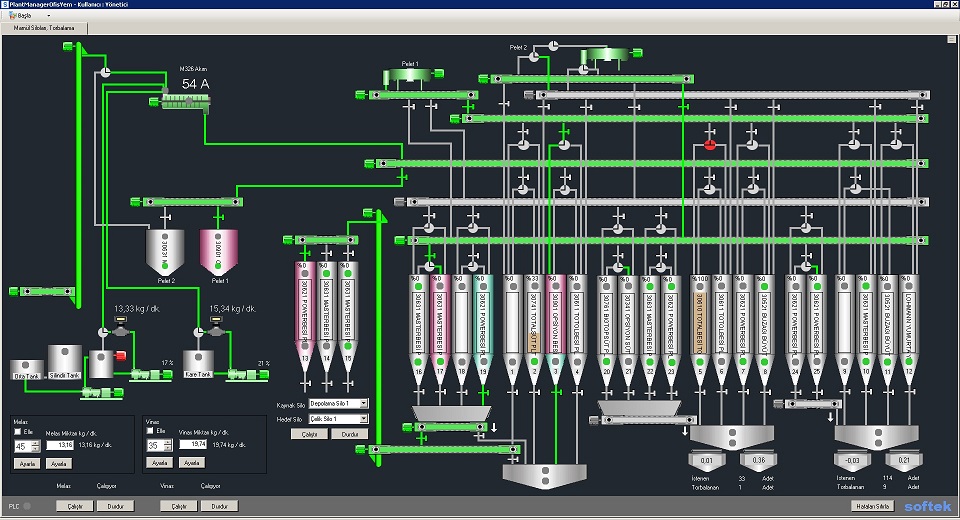Select silo number 16

tap(419, 328)
